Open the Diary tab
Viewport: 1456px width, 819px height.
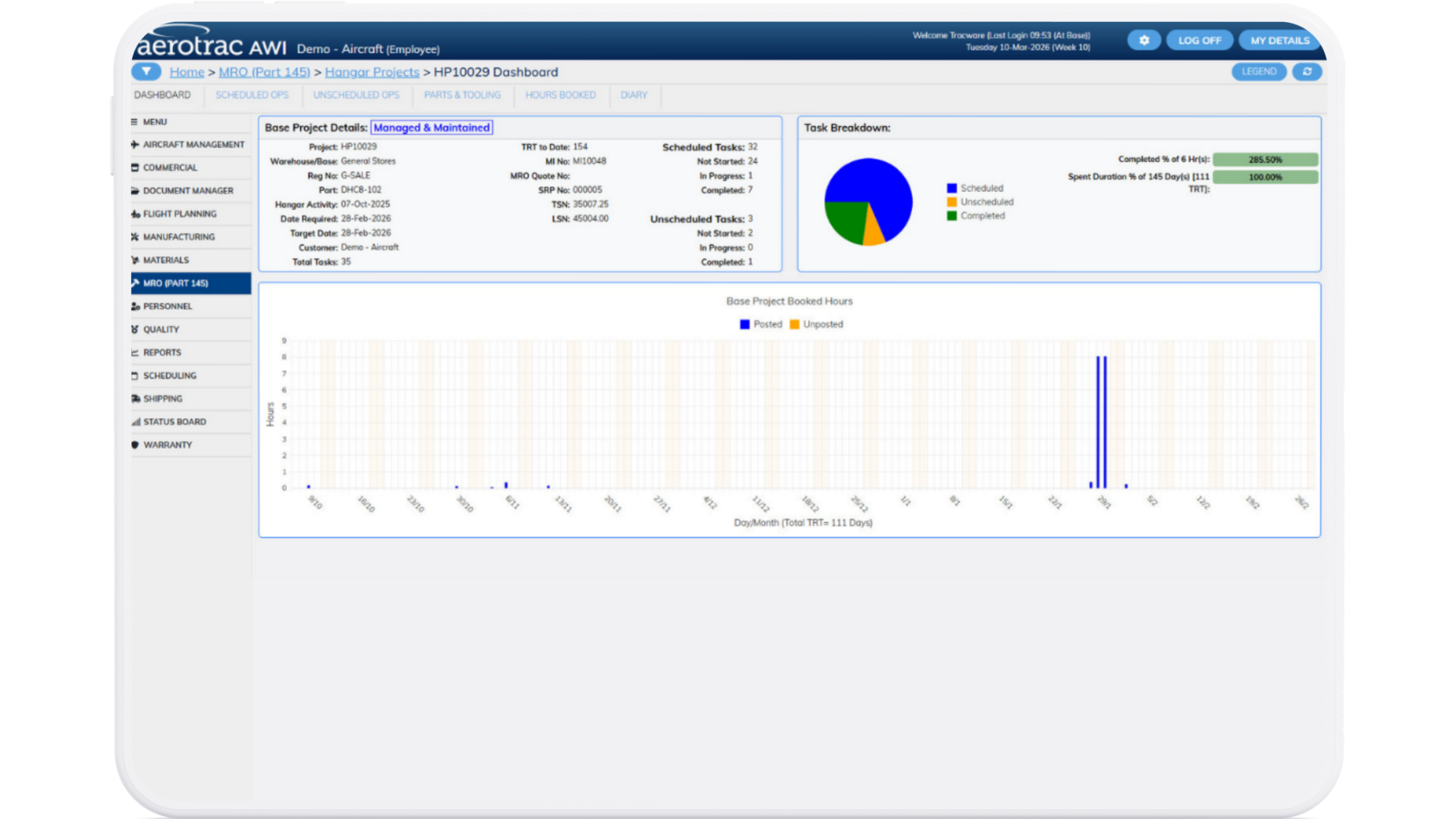click(x=633, y=95)
